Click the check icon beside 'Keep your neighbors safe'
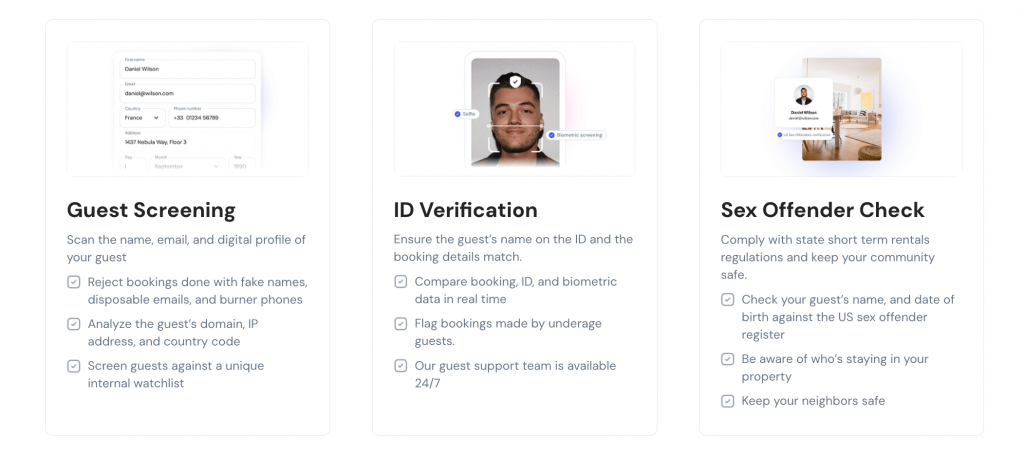Image resolution: width=1024 pixels, height=453 pixels. click(x=727, y=401)
